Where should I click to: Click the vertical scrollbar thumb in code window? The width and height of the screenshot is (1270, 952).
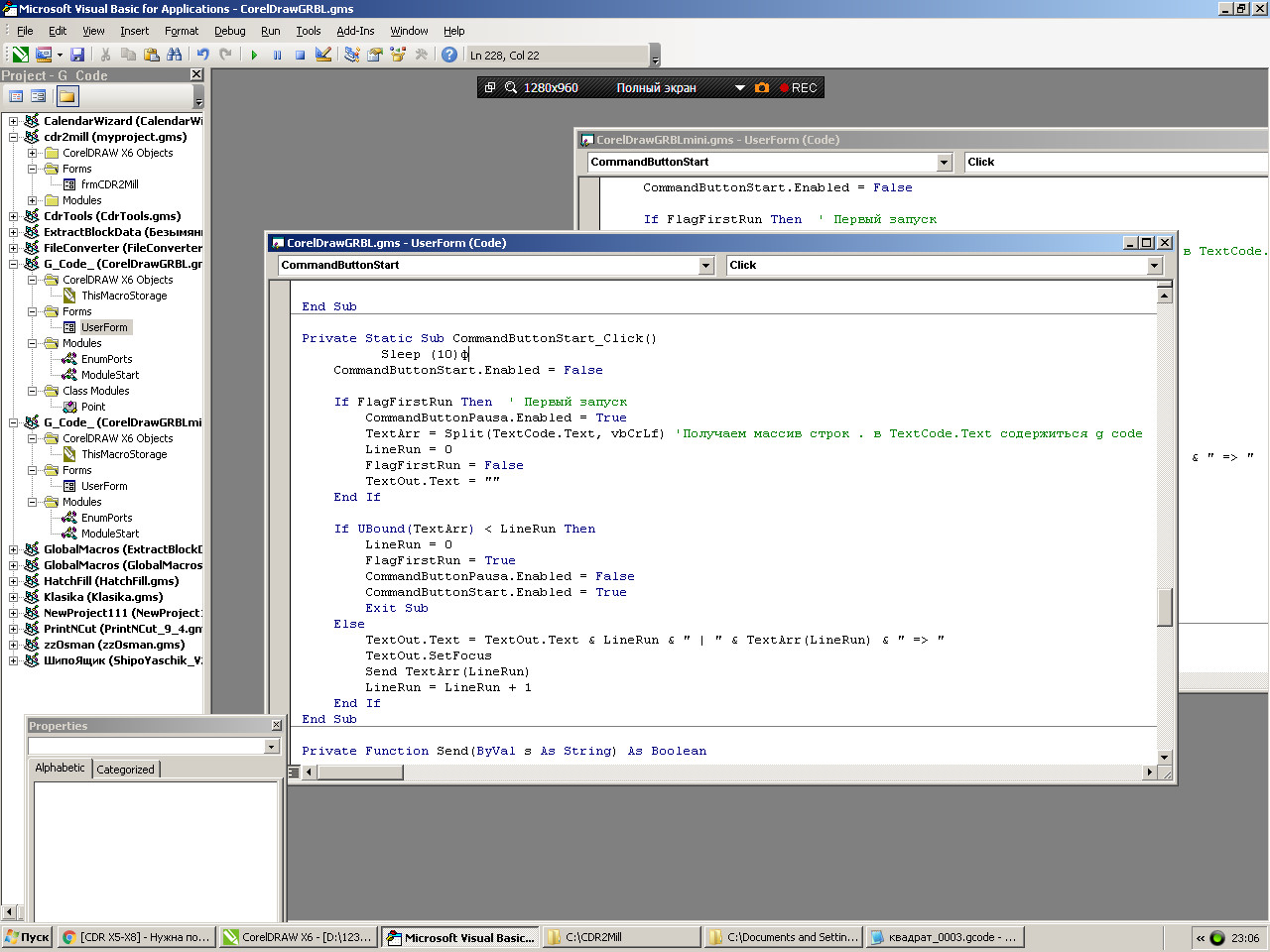coord(1165,607)
